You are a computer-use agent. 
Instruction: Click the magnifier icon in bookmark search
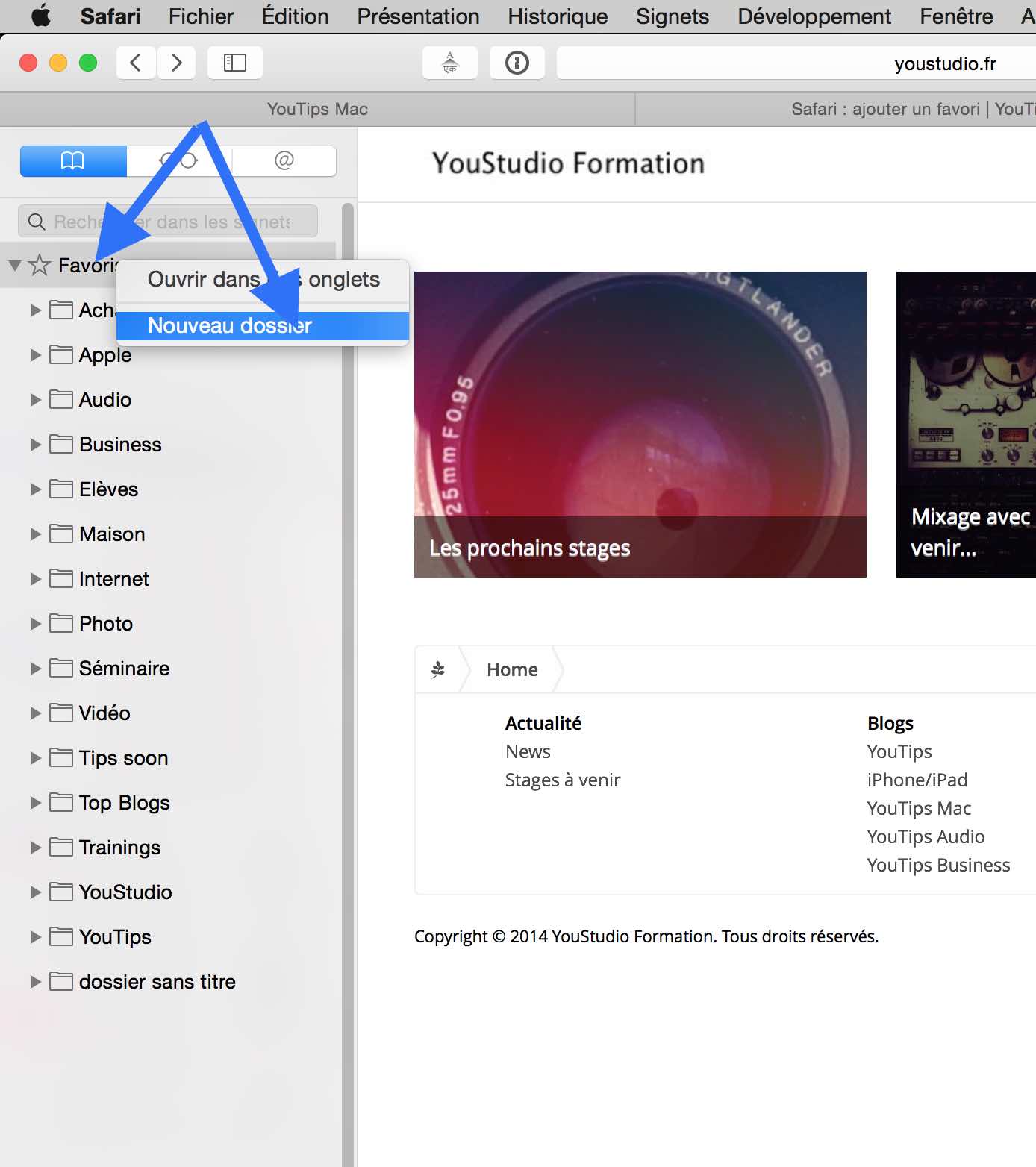tap(37, 222)
